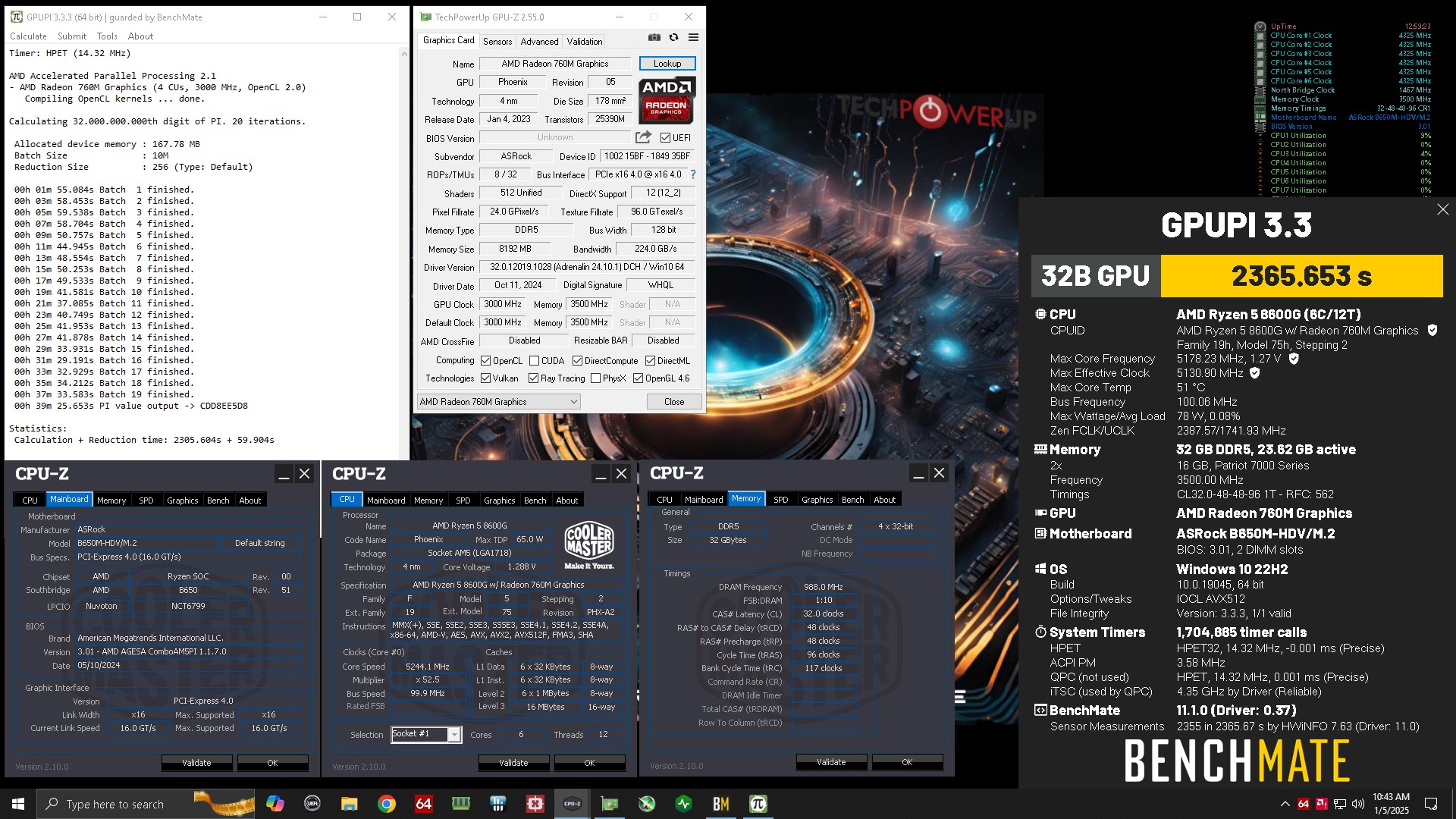The width and height of the screenshot is (1456, 819).
Task: Show hidden system tray icons chevron
Action: point(1285,804)
